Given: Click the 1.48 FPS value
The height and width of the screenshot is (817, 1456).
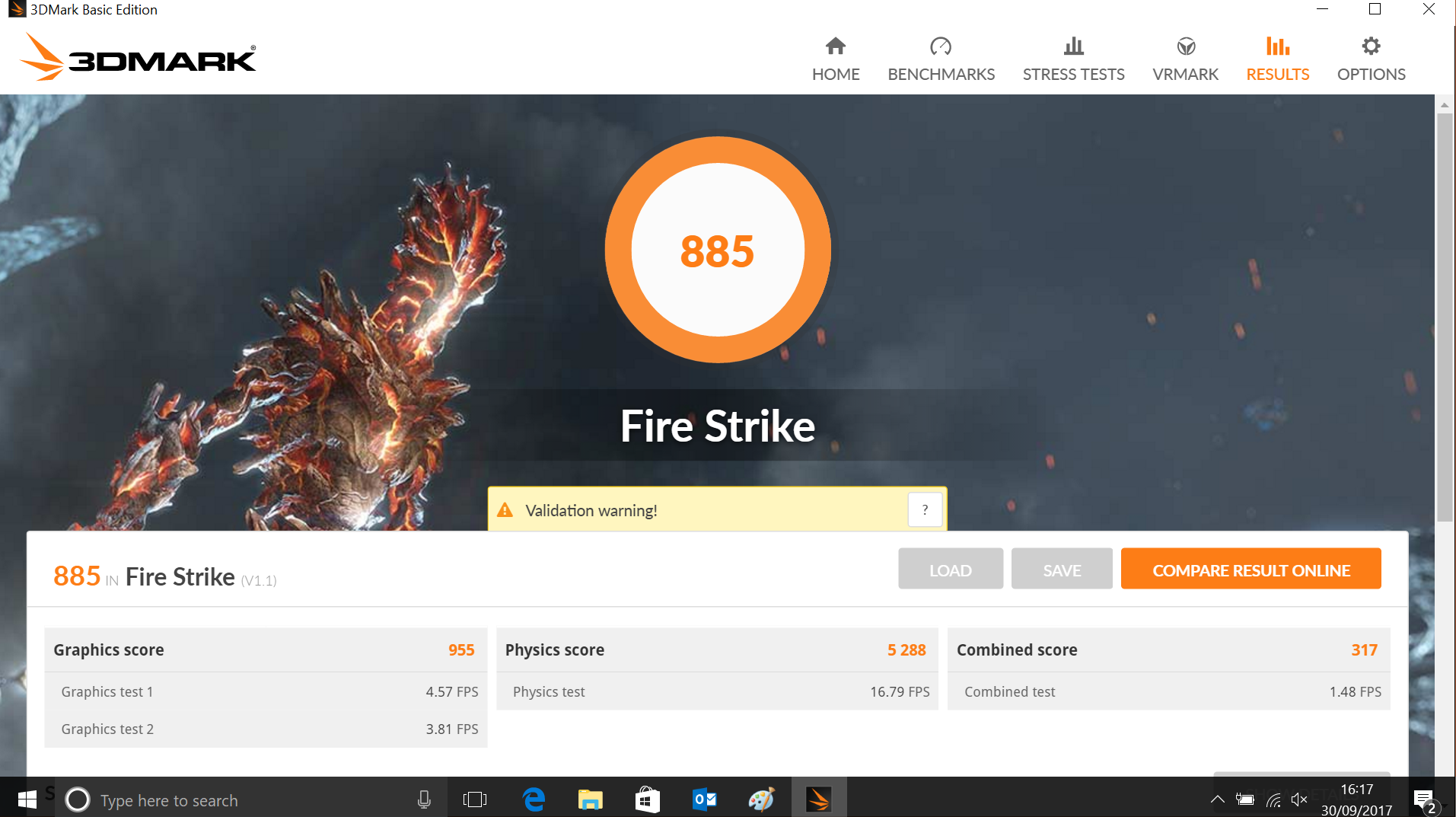Looking at the screenshot, I should click(1356, 691).
